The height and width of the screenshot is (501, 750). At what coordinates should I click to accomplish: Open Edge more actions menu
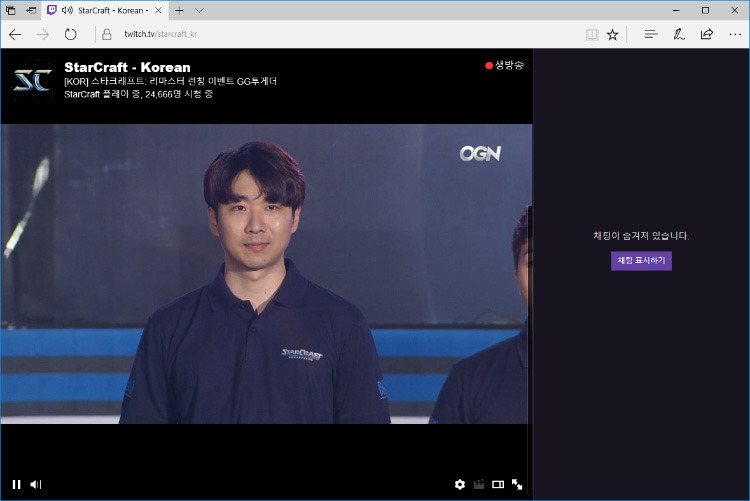tap(735, 34)
